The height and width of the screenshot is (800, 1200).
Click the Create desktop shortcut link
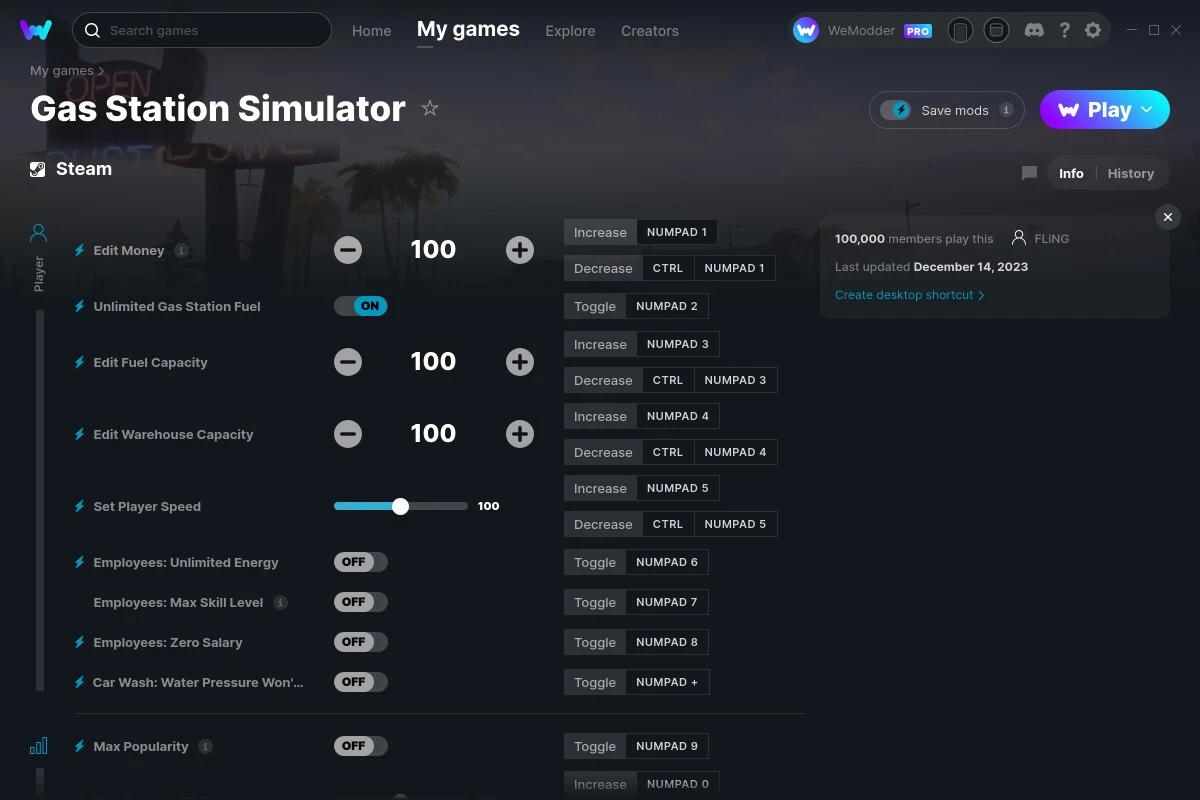[904, 295]
